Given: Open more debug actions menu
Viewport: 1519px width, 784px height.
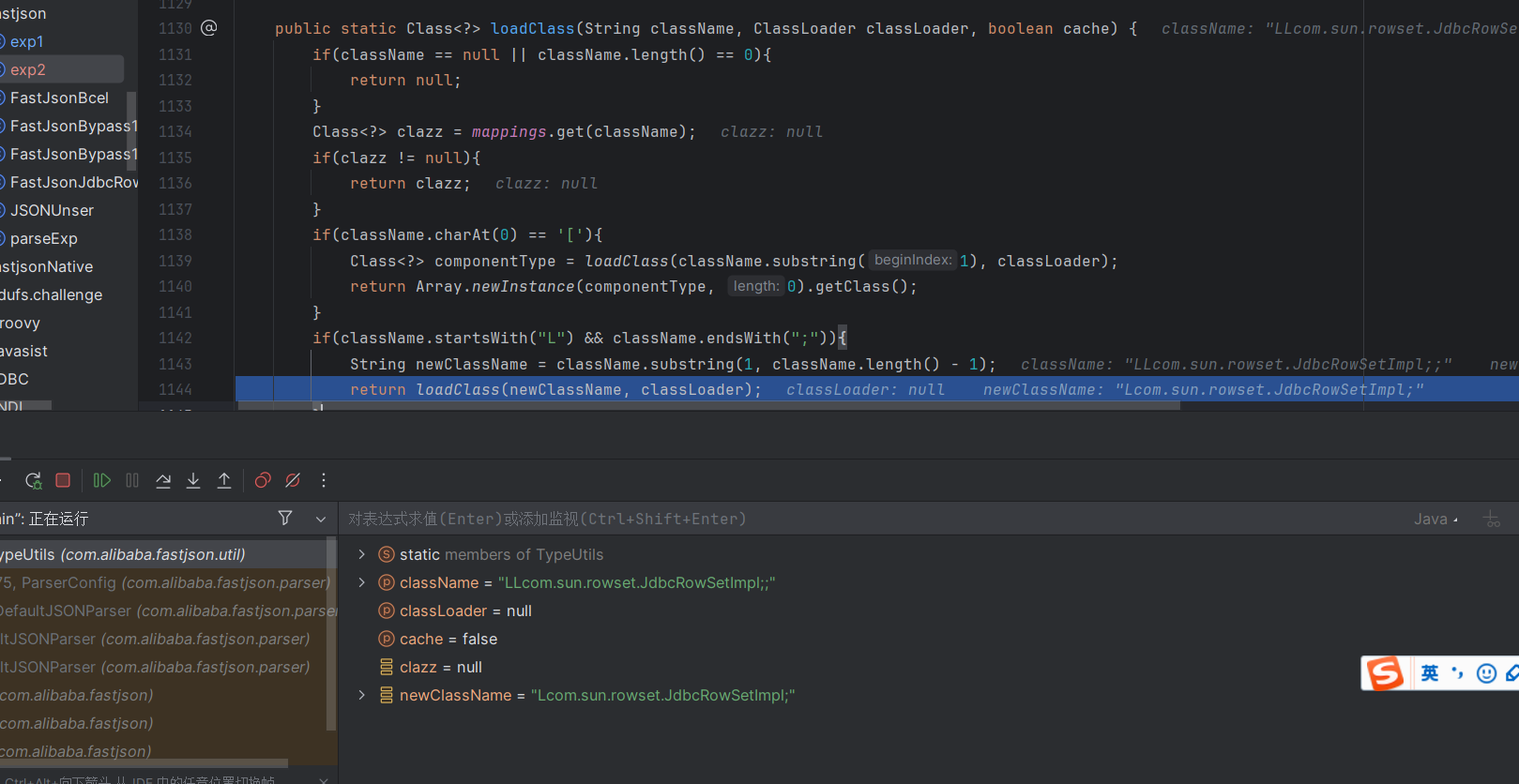Looking at the screenshot, I should pyautogui.click(x=324, y=480).
